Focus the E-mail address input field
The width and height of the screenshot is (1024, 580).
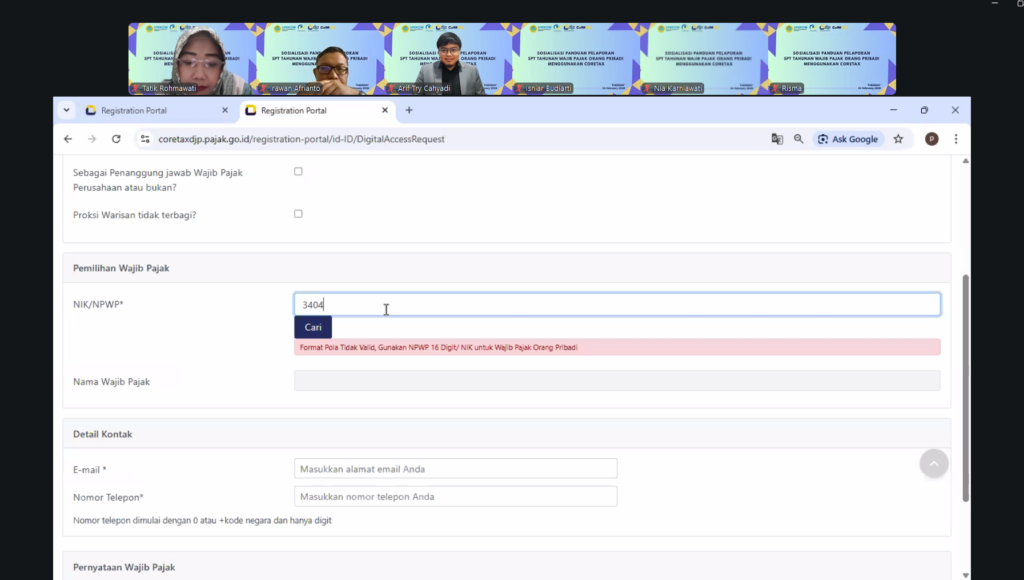pos(455,469)
